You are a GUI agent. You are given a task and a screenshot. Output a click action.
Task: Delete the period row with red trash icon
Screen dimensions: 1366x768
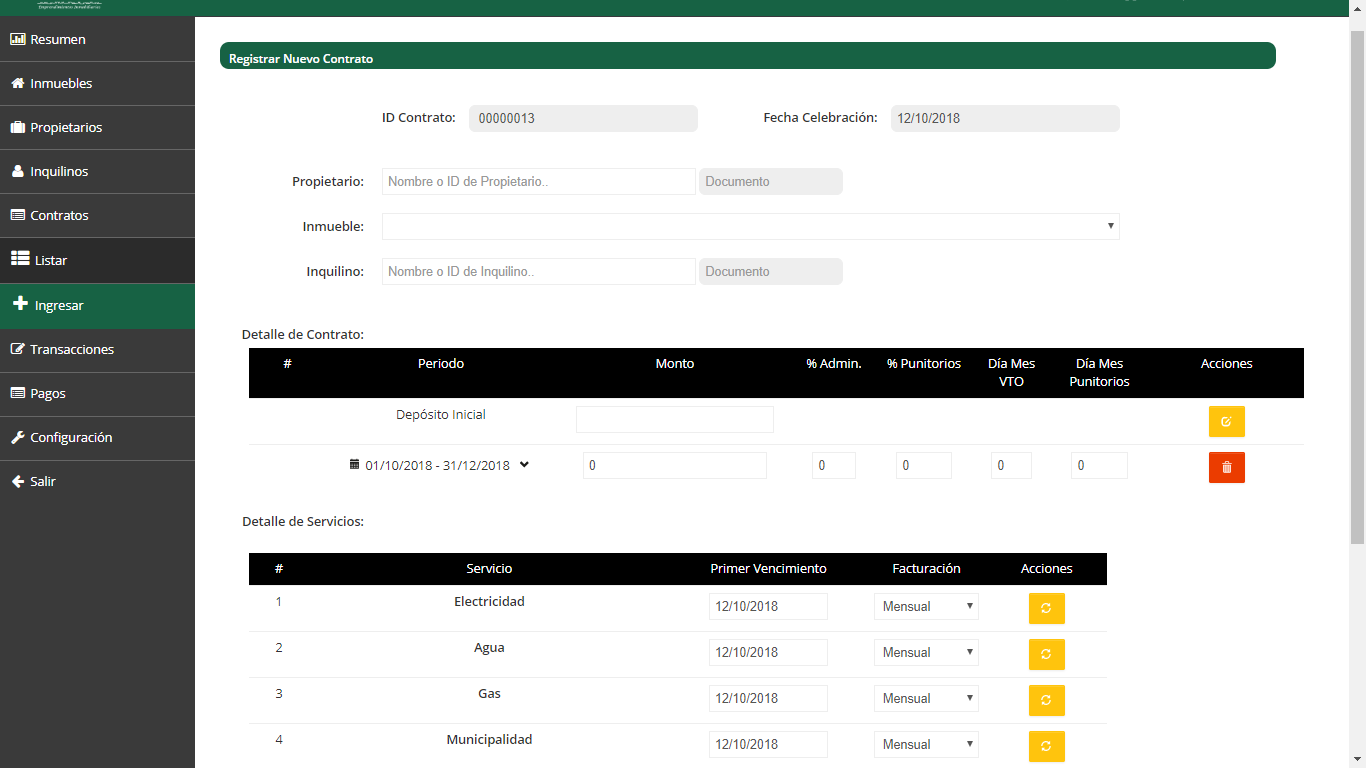coord(1226,468)
